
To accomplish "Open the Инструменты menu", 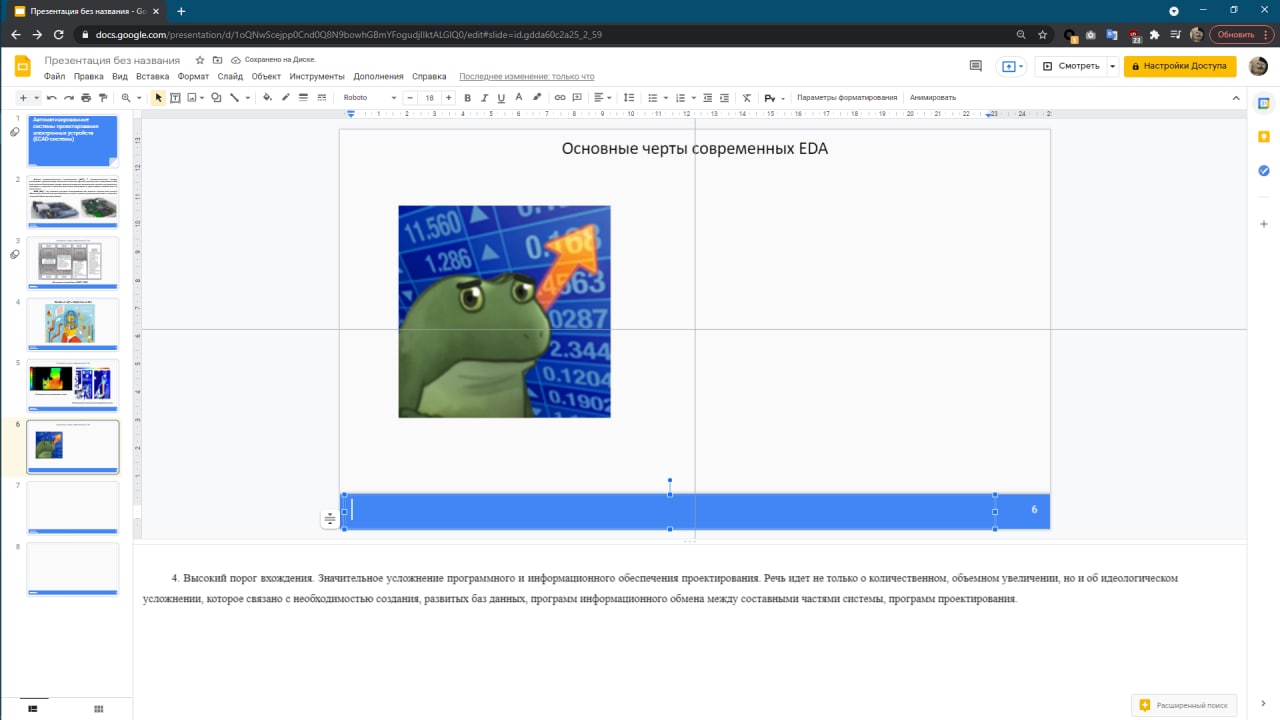I will coord(317,76).
